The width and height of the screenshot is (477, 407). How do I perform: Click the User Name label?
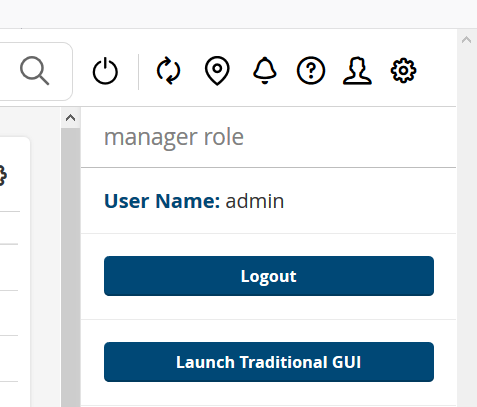tap(162, 201)
